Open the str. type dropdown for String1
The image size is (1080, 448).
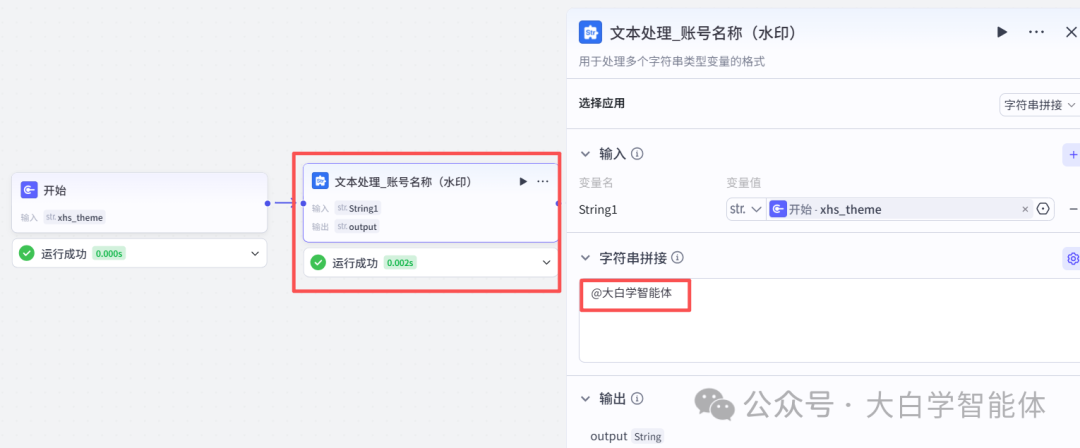point(746,209)
